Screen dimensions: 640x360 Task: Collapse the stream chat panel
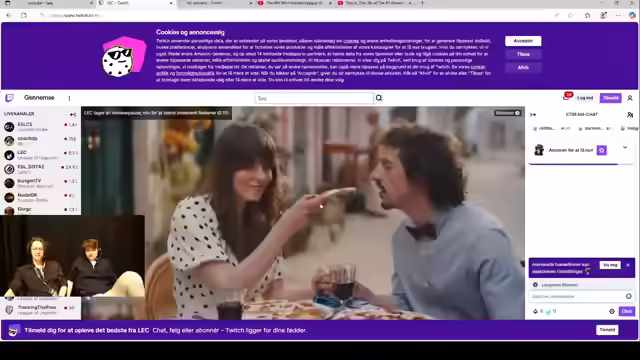pos(533,115)
